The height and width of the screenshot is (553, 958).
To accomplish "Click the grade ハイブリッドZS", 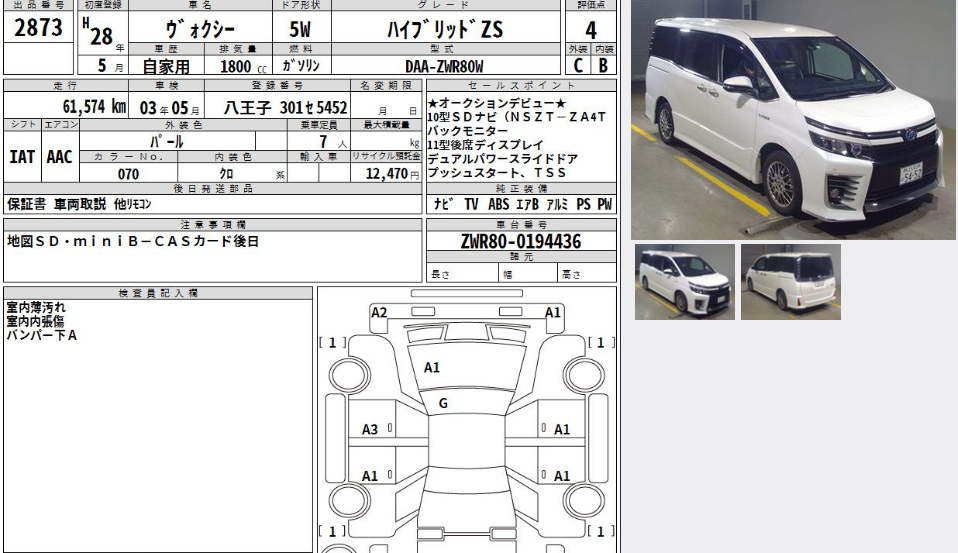I will (445, 29).
